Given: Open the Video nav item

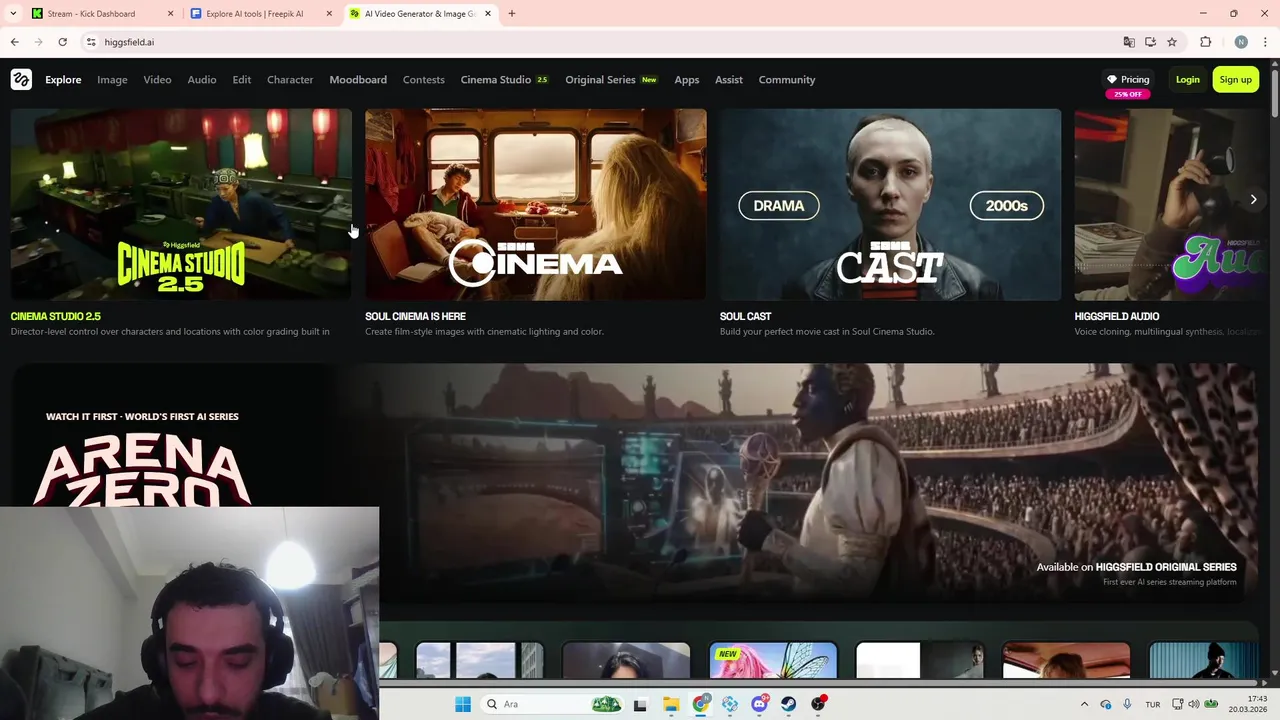Looking at the screenshot, I should click(x=157, y=80).
